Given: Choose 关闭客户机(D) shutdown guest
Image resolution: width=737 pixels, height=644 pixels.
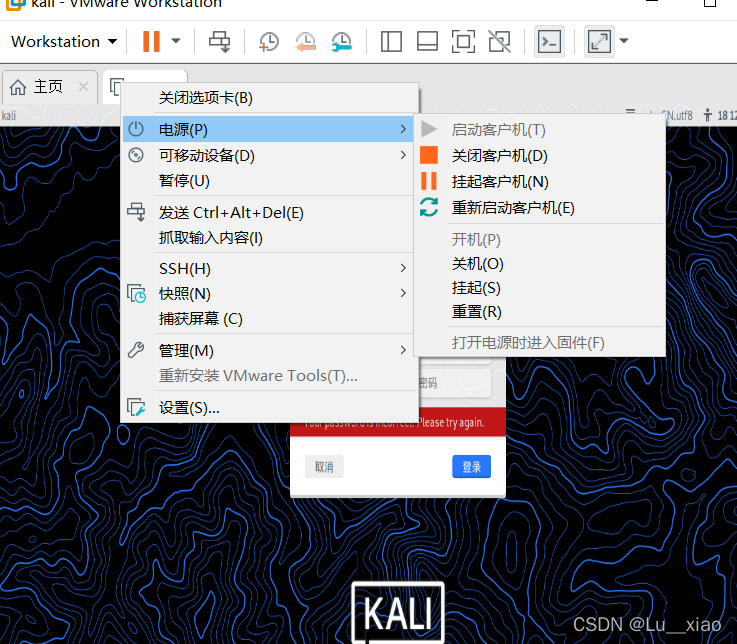Looking at the screenshot, I should point(540,156).
